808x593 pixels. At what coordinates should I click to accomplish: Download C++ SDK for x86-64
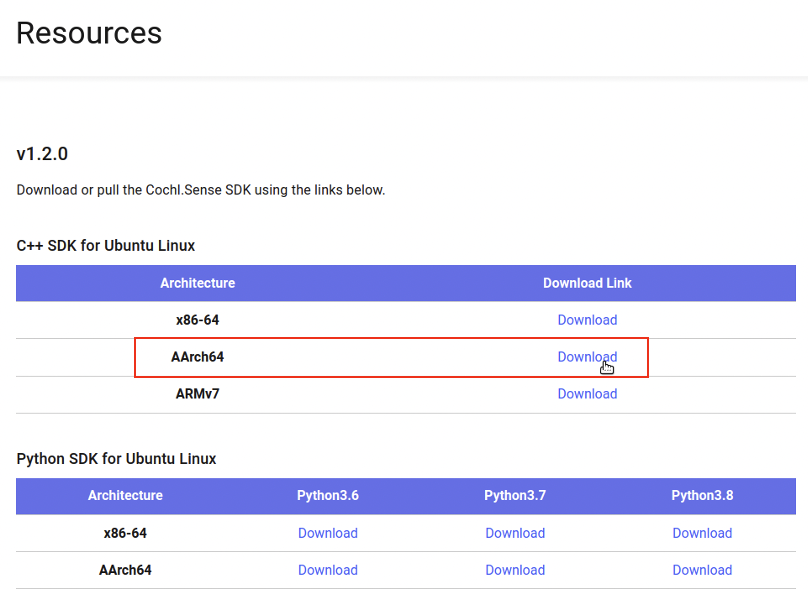587,320
